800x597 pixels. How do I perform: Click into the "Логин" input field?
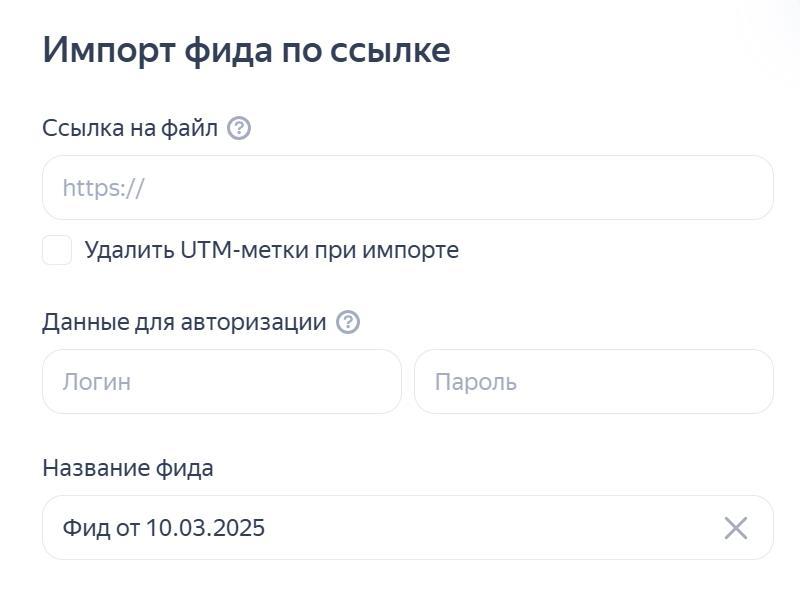pos(222,382)
